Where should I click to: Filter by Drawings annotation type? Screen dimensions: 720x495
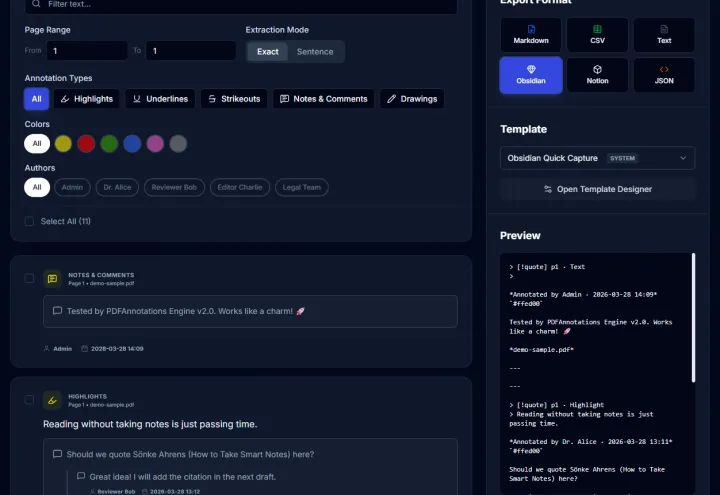[x=412, y=99]
